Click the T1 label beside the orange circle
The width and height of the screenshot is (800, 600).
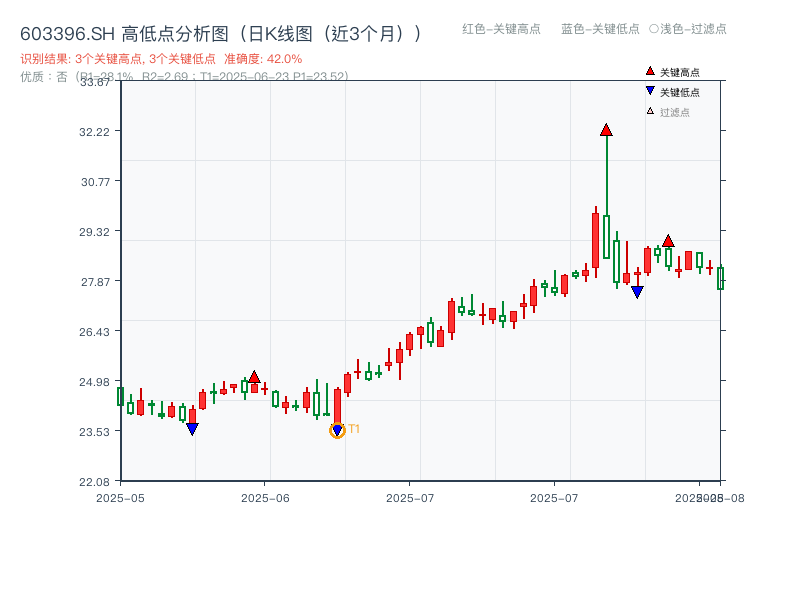pos(352,428)
